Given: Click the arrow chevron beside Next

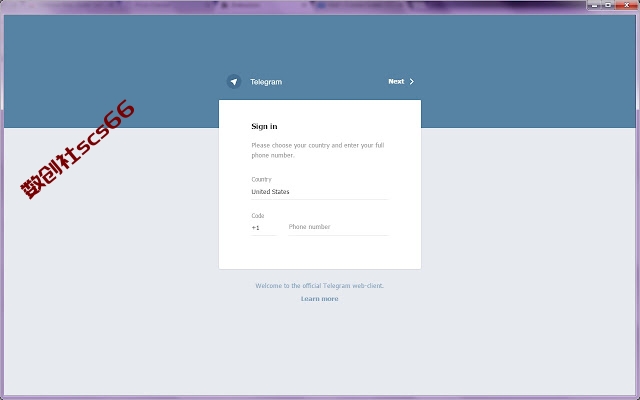Looking at the screenshot, I should coord(411,82).
